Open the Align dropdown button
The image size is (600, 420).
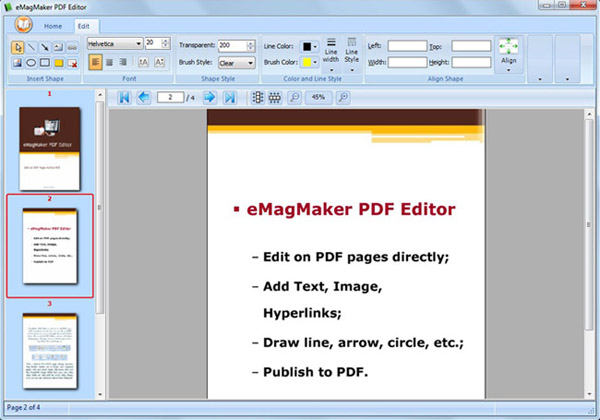(509, 55)
